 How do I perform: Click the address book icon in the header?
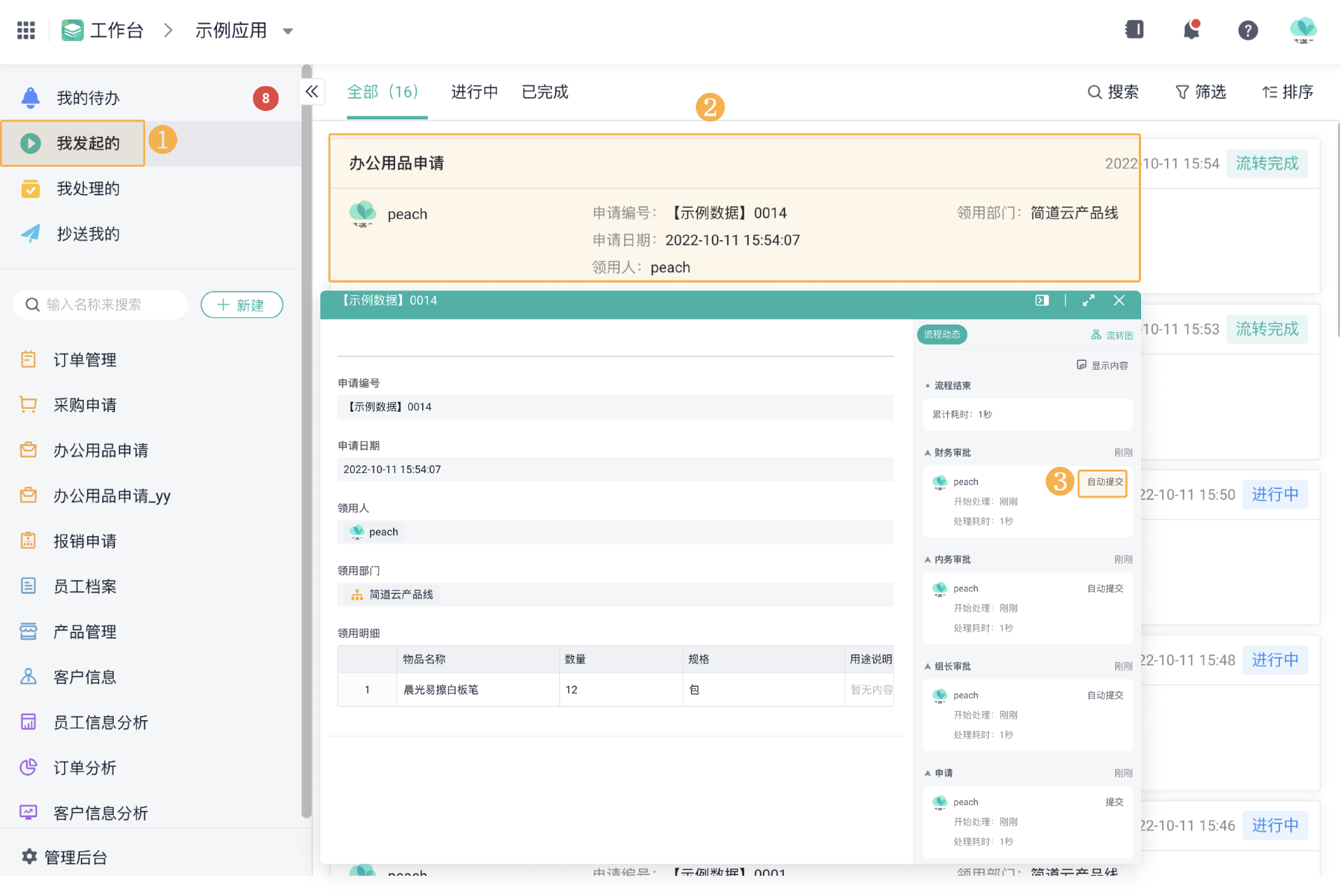(x=1134, y=29)
